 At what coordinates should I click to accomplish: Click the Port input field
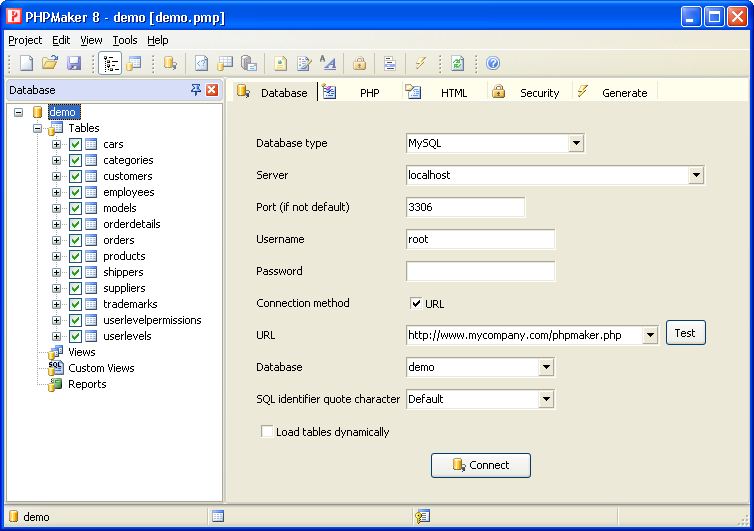[x=465, y=207]
